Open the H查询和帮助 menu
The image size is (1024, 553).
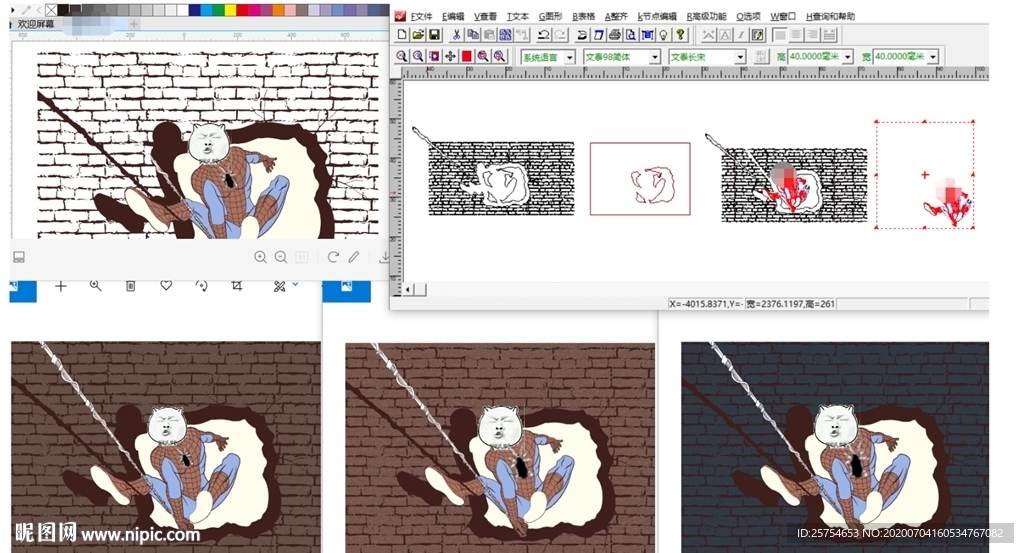(831, 16)
